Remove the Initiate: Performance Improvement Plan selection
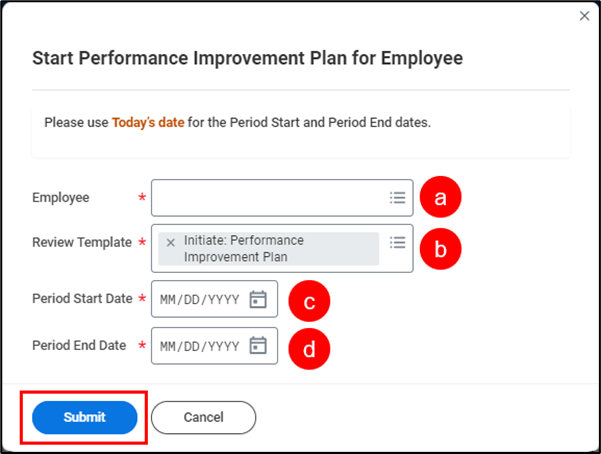The image size is (601, 454). click(x=170, y=242)
